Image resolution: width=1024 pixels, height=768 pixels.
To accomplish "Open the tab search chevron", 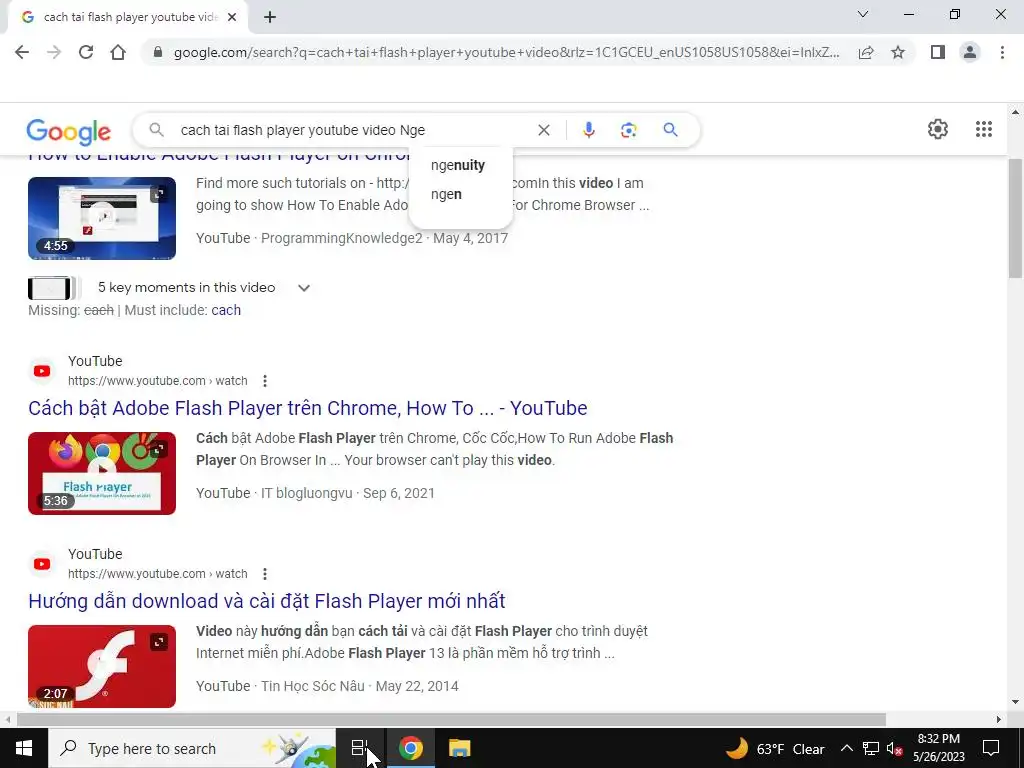I will coord(863,14).
